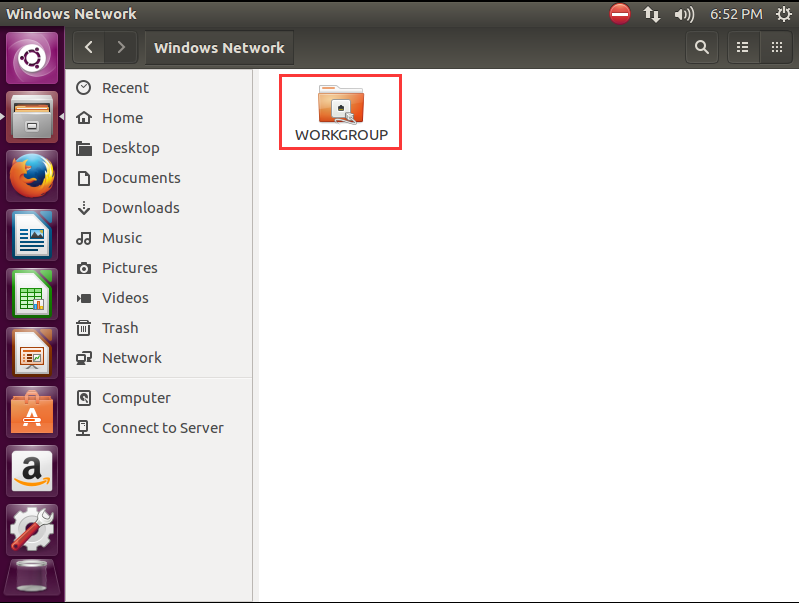
Task: Click the Documents page icon
Action: [x=84, y=178]
